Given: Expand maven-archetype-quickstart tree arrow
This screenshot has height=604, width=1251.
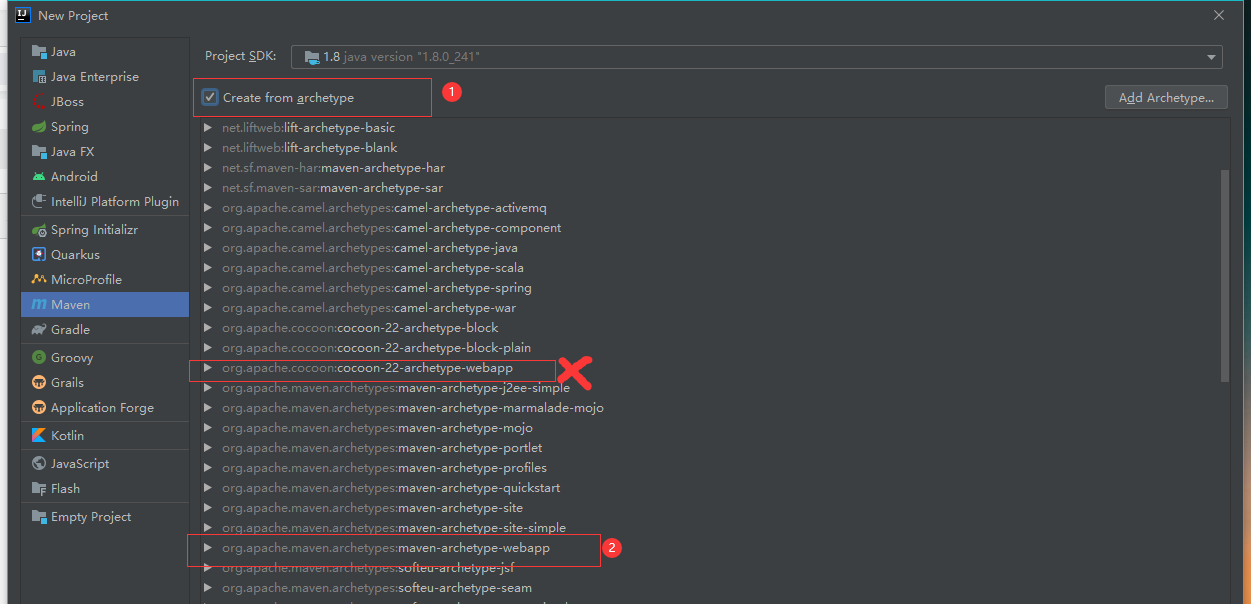Looking at the screenshot, I should [x=207, y=488].
